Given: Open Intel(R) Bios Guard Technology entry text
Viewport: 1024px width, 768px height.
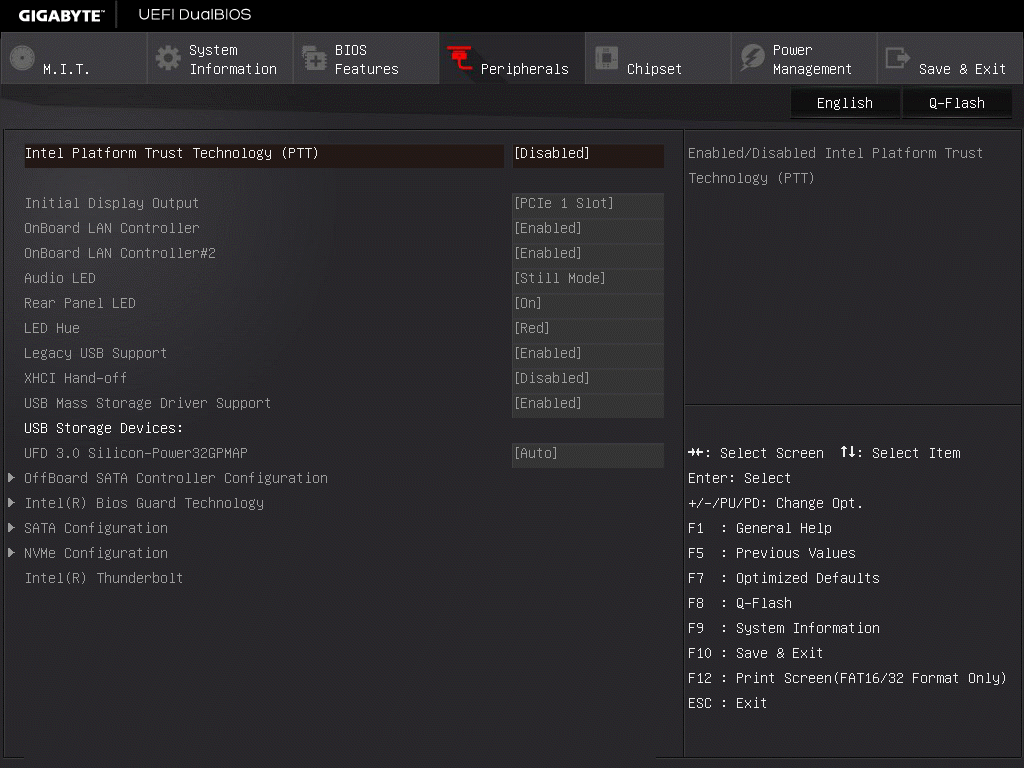Looking at the screenshot, I should coord(144,503).
